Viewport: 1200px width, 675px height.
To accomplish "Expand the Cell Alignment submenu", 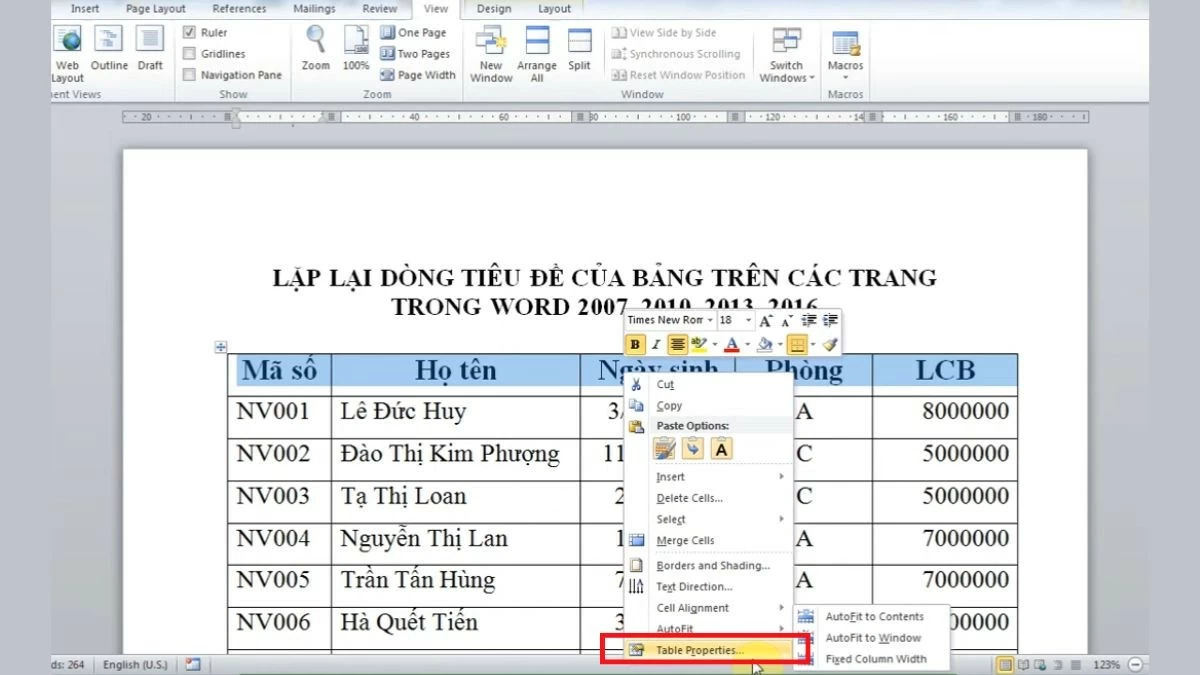I will (x=692, y=607).
